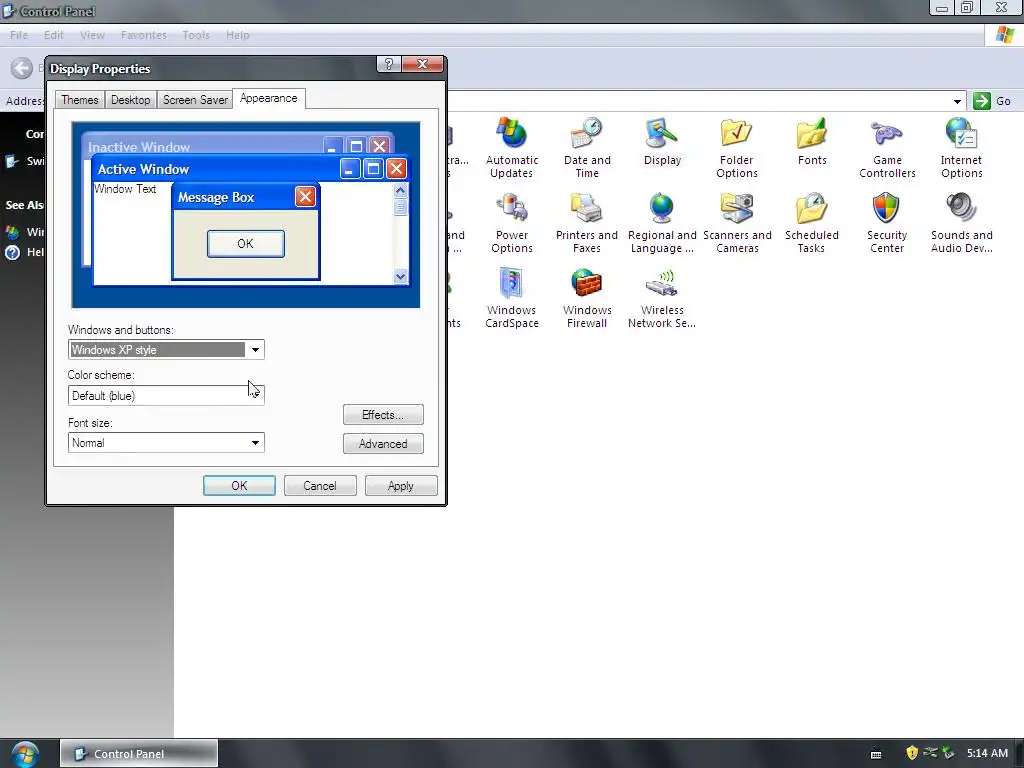Switch to the Screen Saver tab
This screenshot has width=1024, height=768.
[195, 100]
